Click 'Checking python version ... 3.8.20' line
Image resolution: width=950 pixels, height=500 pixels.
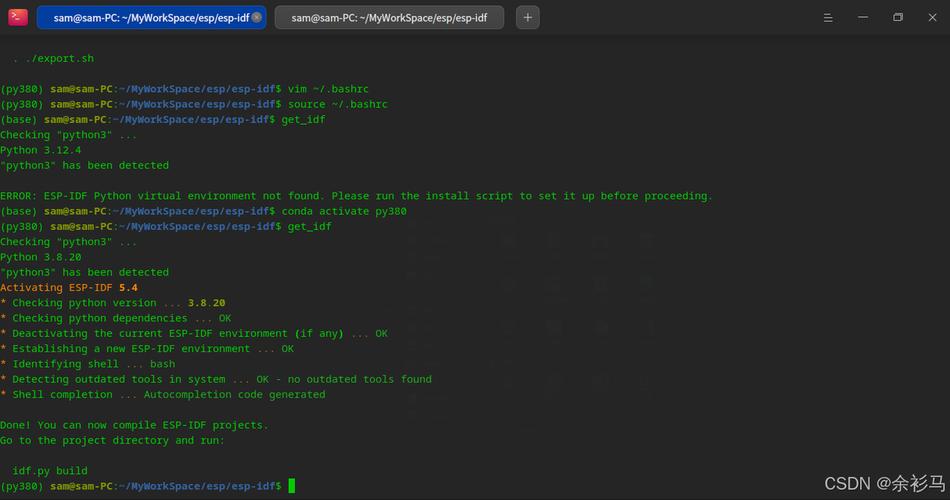(x=113, y=302)
